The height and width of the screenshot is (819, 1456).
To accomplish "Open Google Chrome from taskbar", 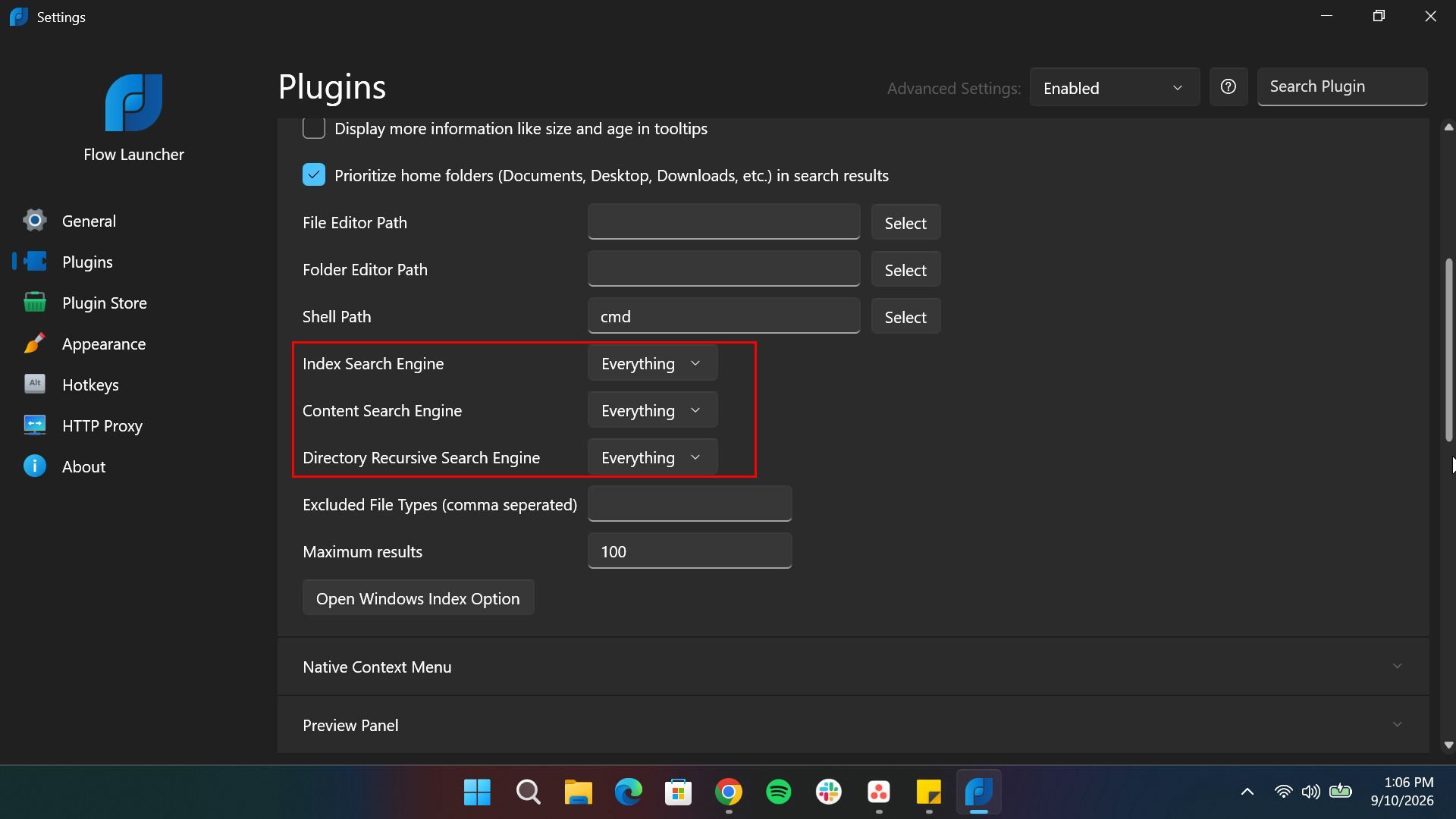I will (x=728, y=792).
